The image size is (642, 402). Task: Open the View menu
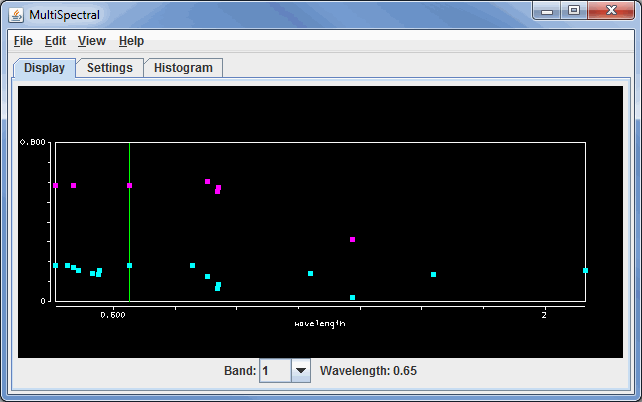tap(91, 41)
